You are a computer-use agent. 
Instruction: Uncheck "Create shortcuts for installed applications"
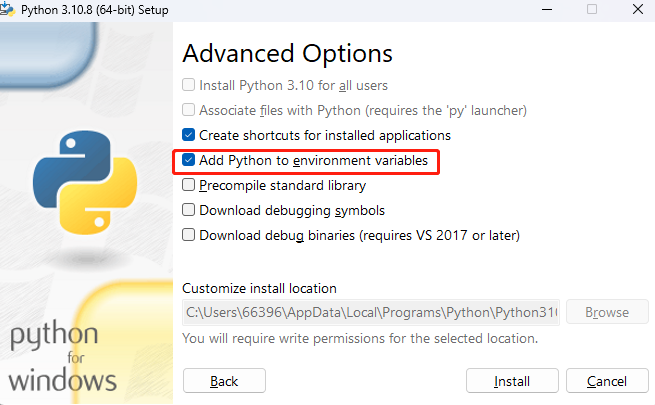pos(189,135)
